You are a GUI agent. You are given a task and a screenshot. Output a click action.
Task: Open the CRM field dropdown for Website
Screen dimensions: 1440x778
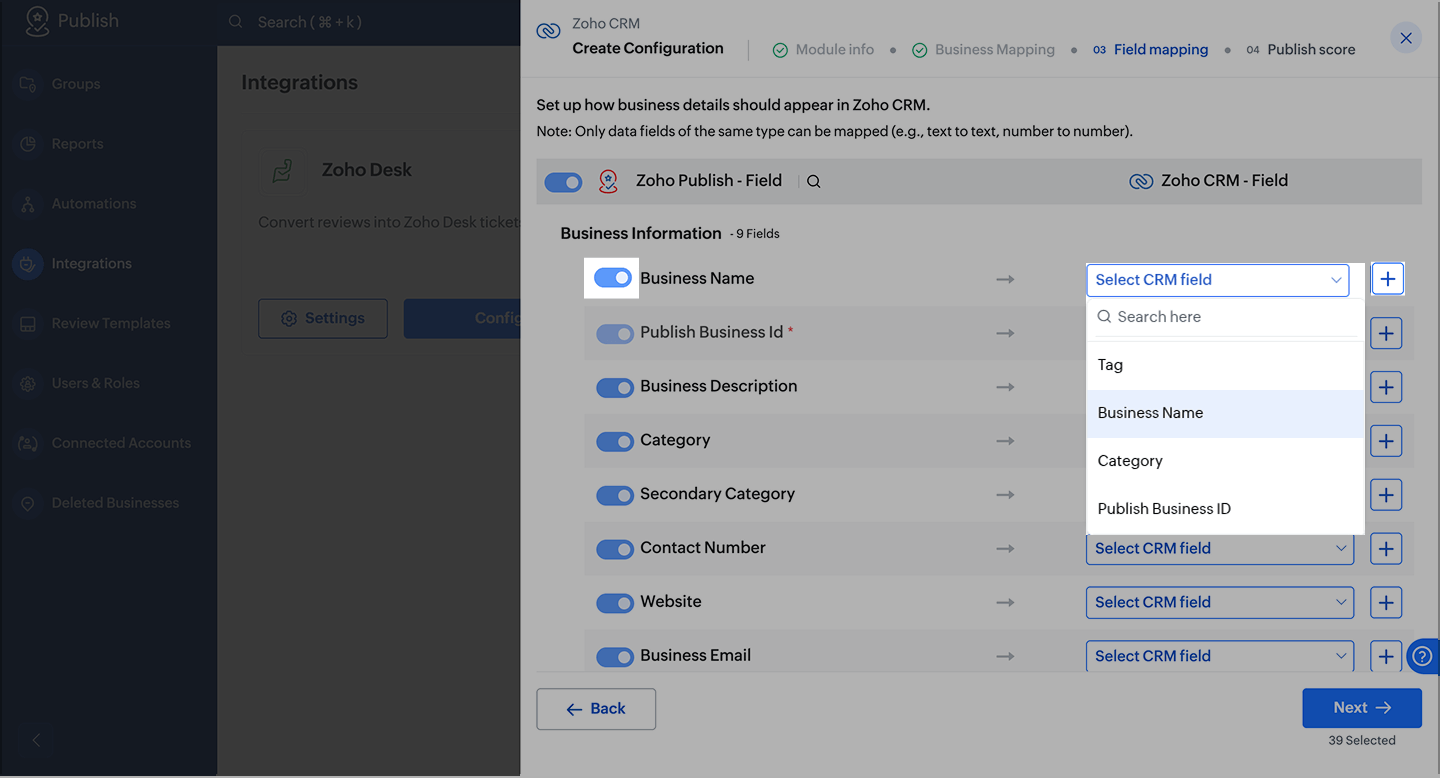point(1219,602)
